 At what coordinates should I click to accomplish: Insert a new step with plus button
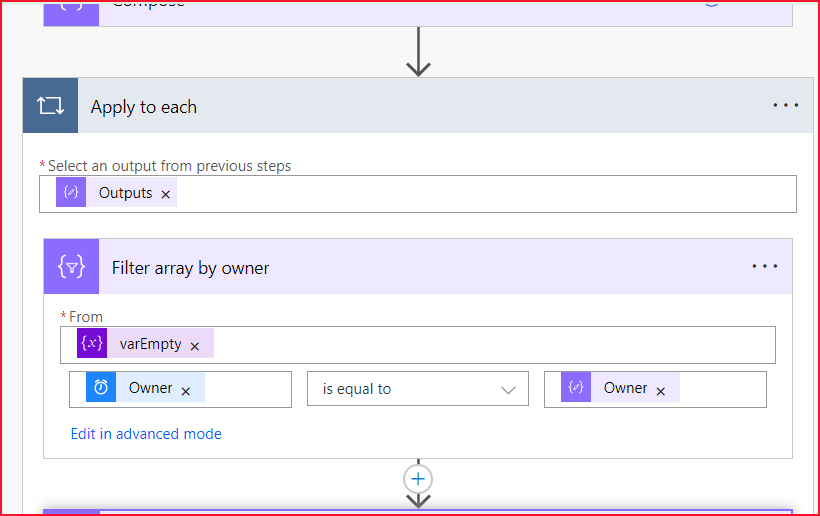(418, 479)
